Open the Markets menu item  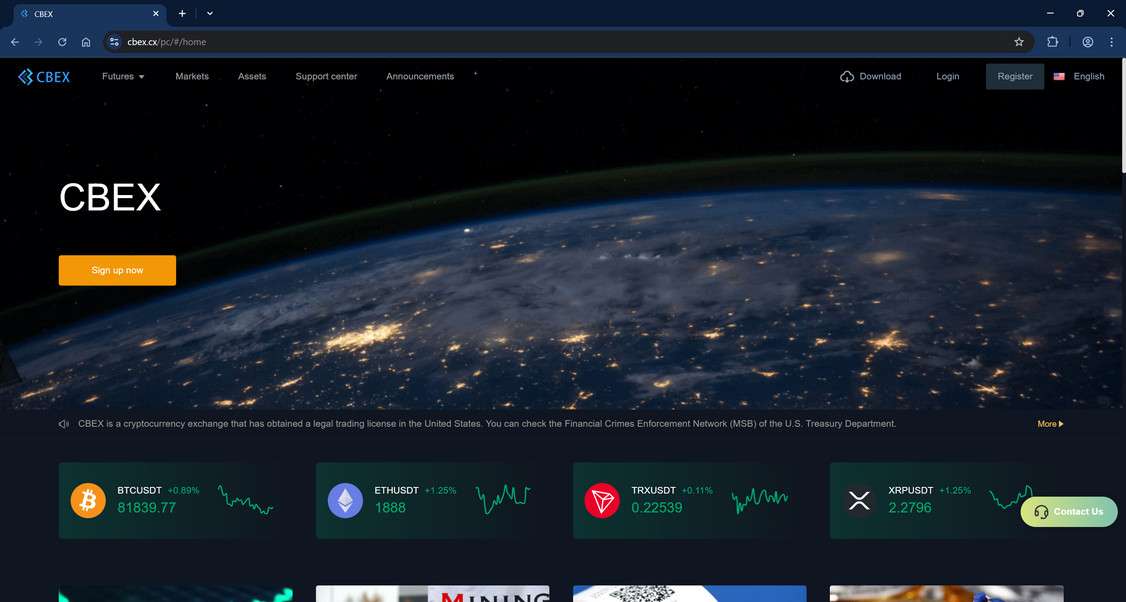click(192, 76)
